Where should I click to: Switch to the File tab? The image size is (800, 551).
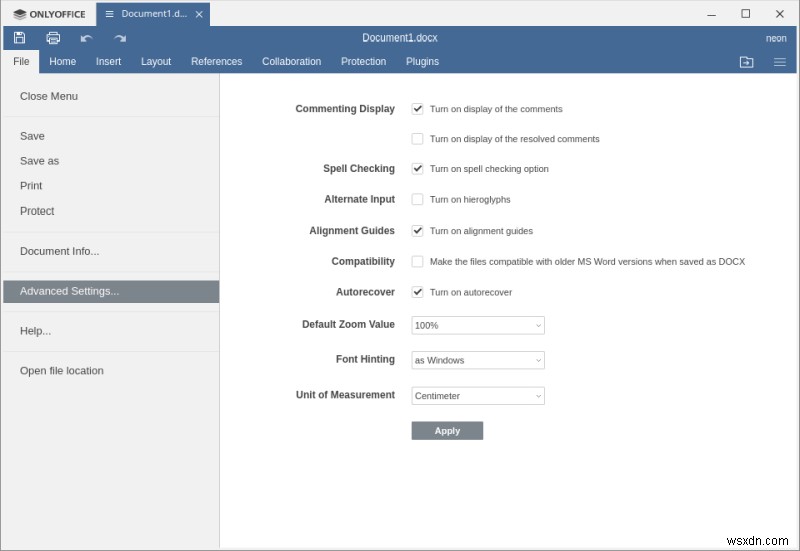point(21,62)
